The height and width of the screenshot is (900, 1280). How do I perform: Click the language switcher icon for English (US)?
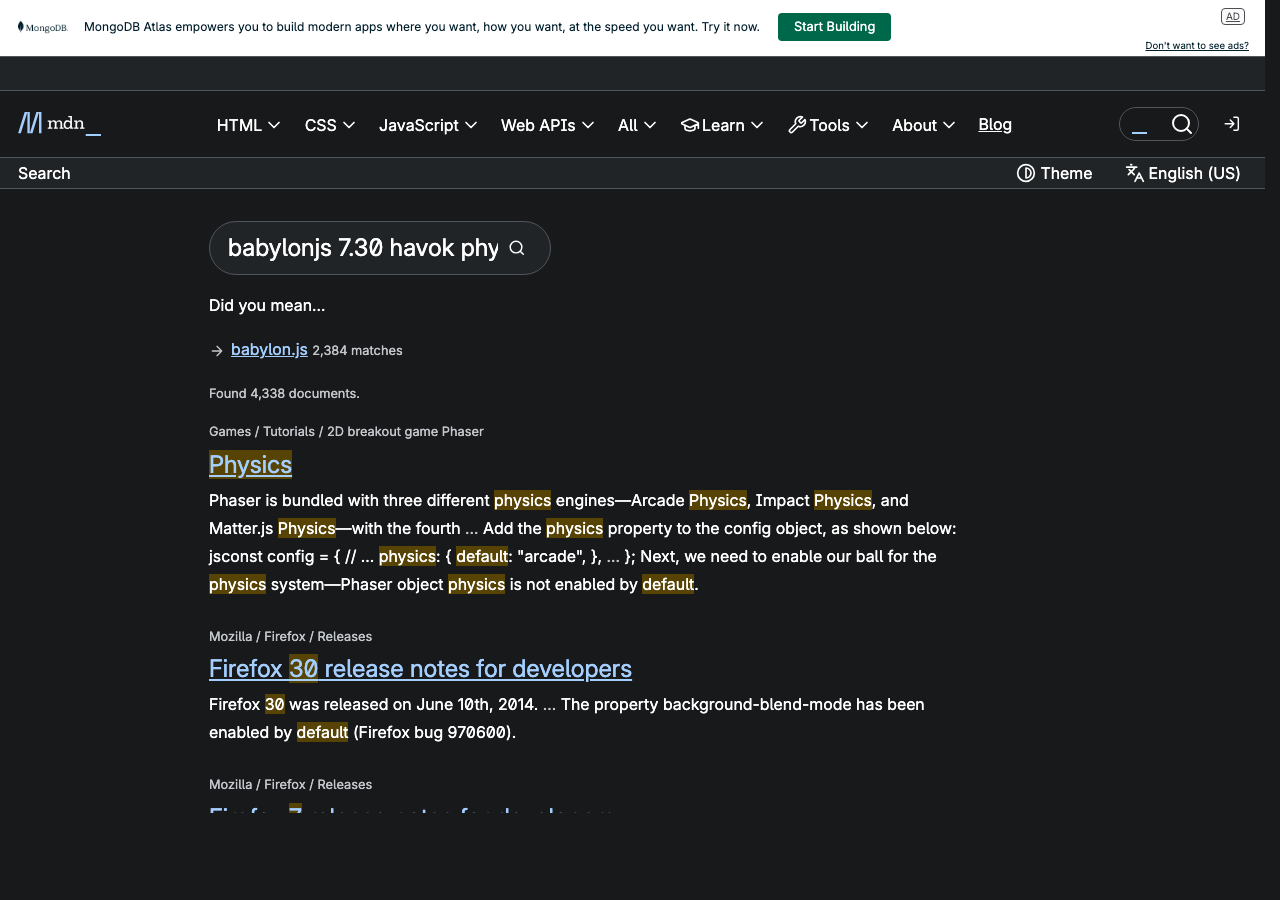coord(1134,173)
